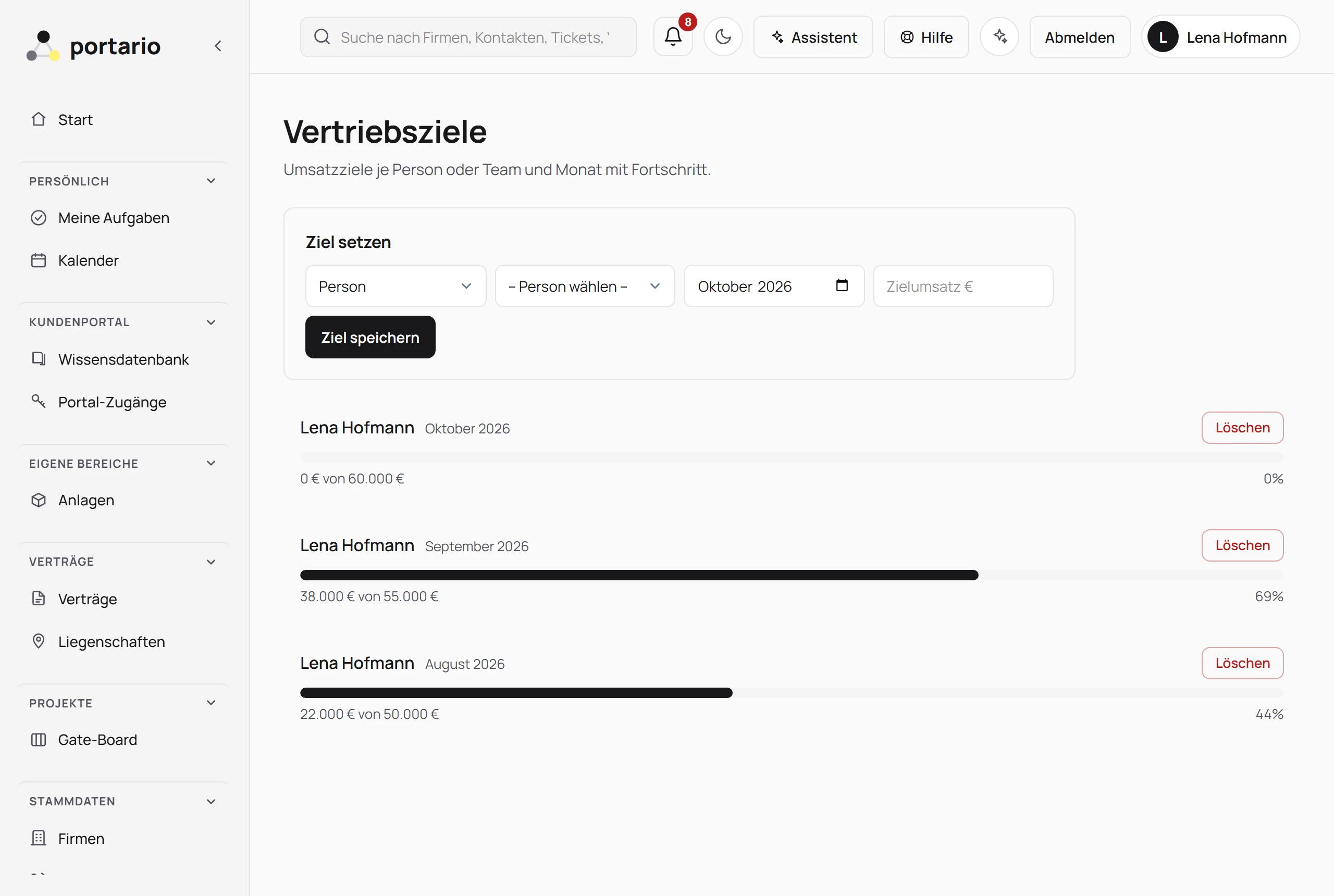Open the month calendar picker icon
Viewport: 1334px width, 896px height.
click(x=842, y=285)
